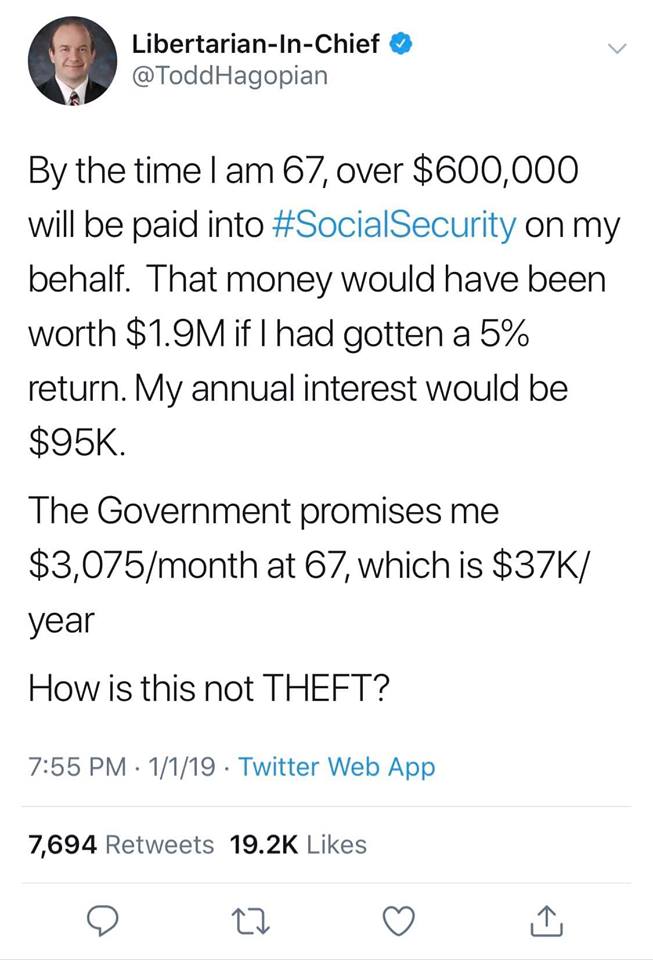Click the reply speech bubble icon

click(x=101, y=921)
